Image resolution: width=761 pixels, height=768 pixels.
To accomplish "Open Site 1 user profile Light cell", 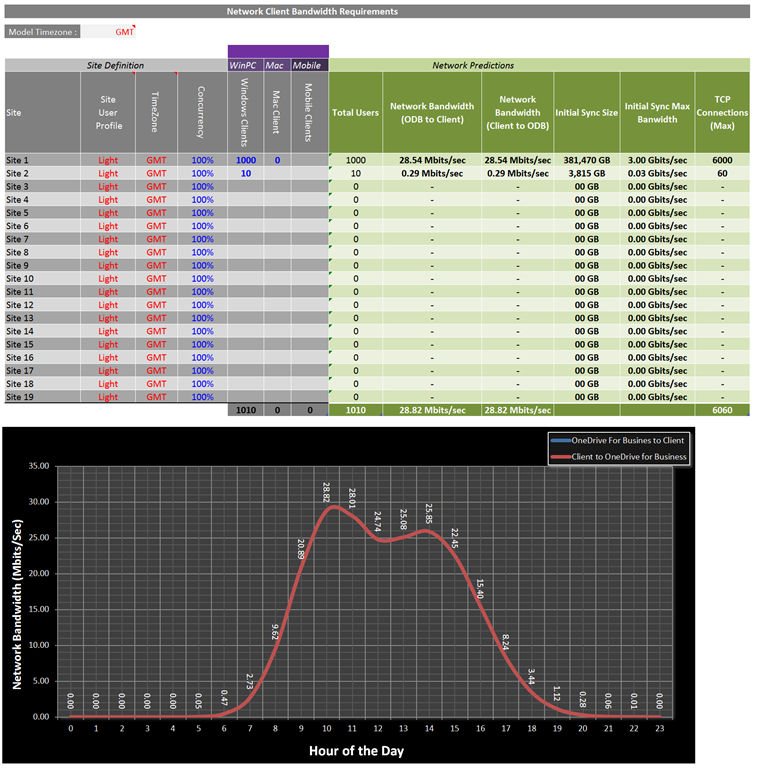I will [108, 160].
